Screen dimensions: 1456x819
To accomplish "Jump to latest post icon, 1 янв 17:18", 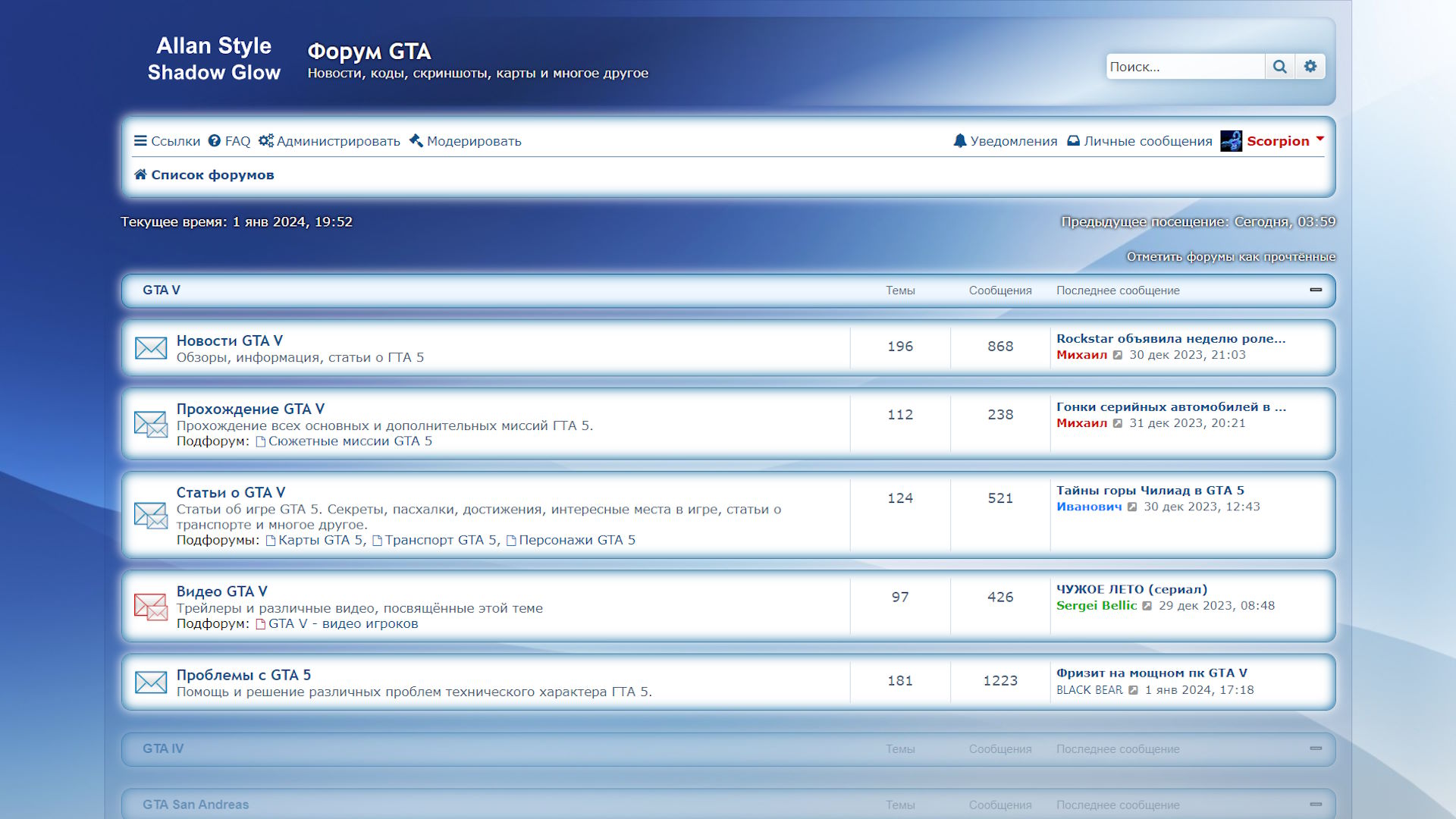I will click(1133, 690).
